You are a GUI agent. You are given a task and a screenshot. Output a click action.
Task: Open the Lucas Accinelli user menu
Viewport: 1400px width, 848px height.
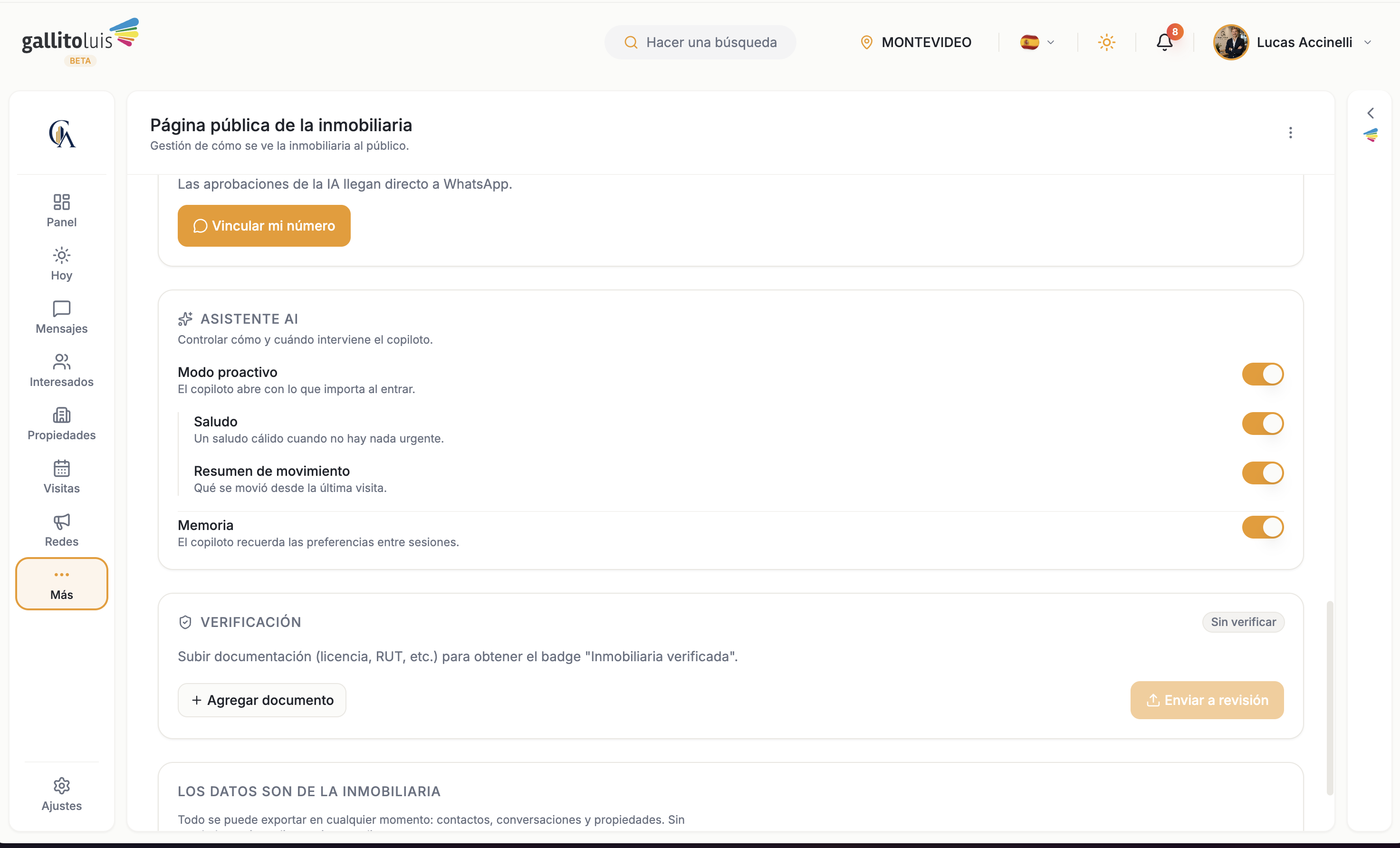(1293, 42)
